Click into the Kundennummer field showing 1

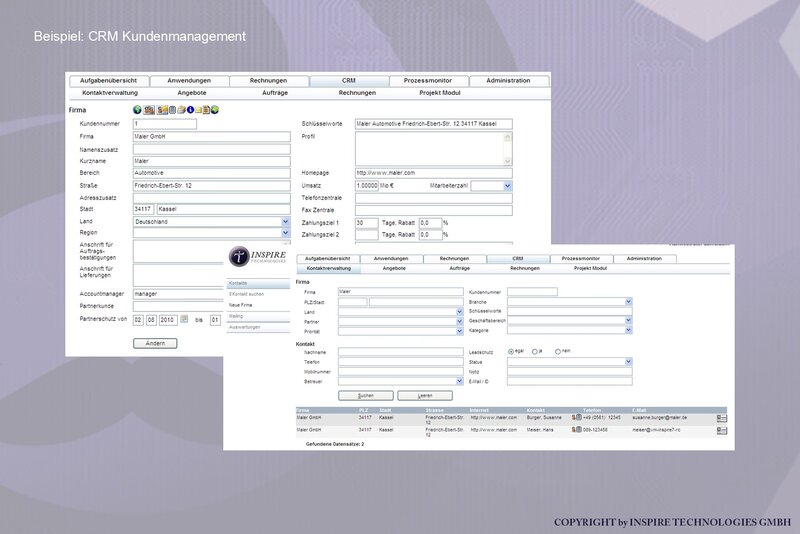[x=165, y=124]
